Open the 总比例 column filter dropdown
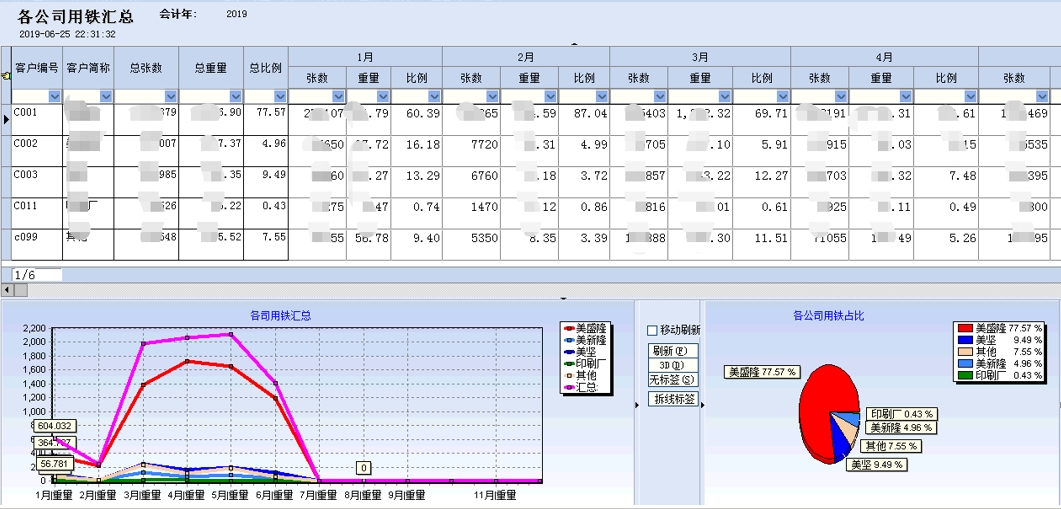1061x509 pixels. pos(281,97)
